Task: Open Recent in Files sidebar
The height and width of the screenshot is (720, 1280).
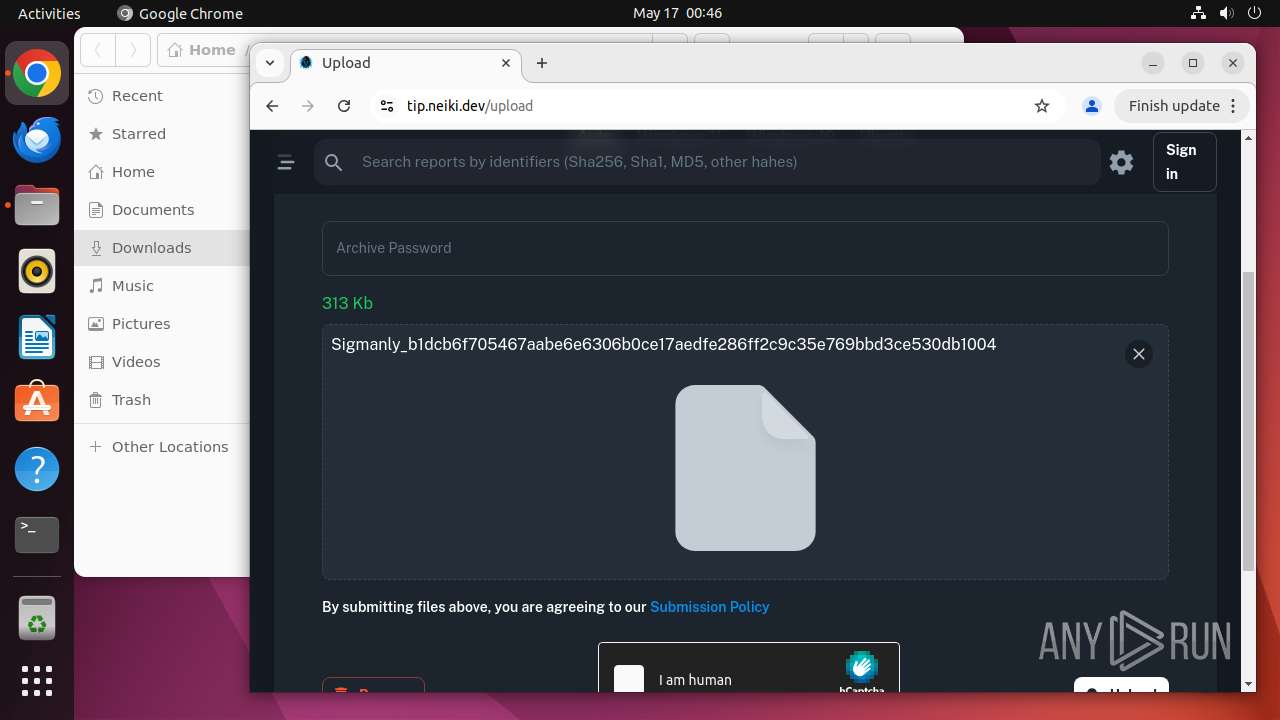Action: coord(162,96)
